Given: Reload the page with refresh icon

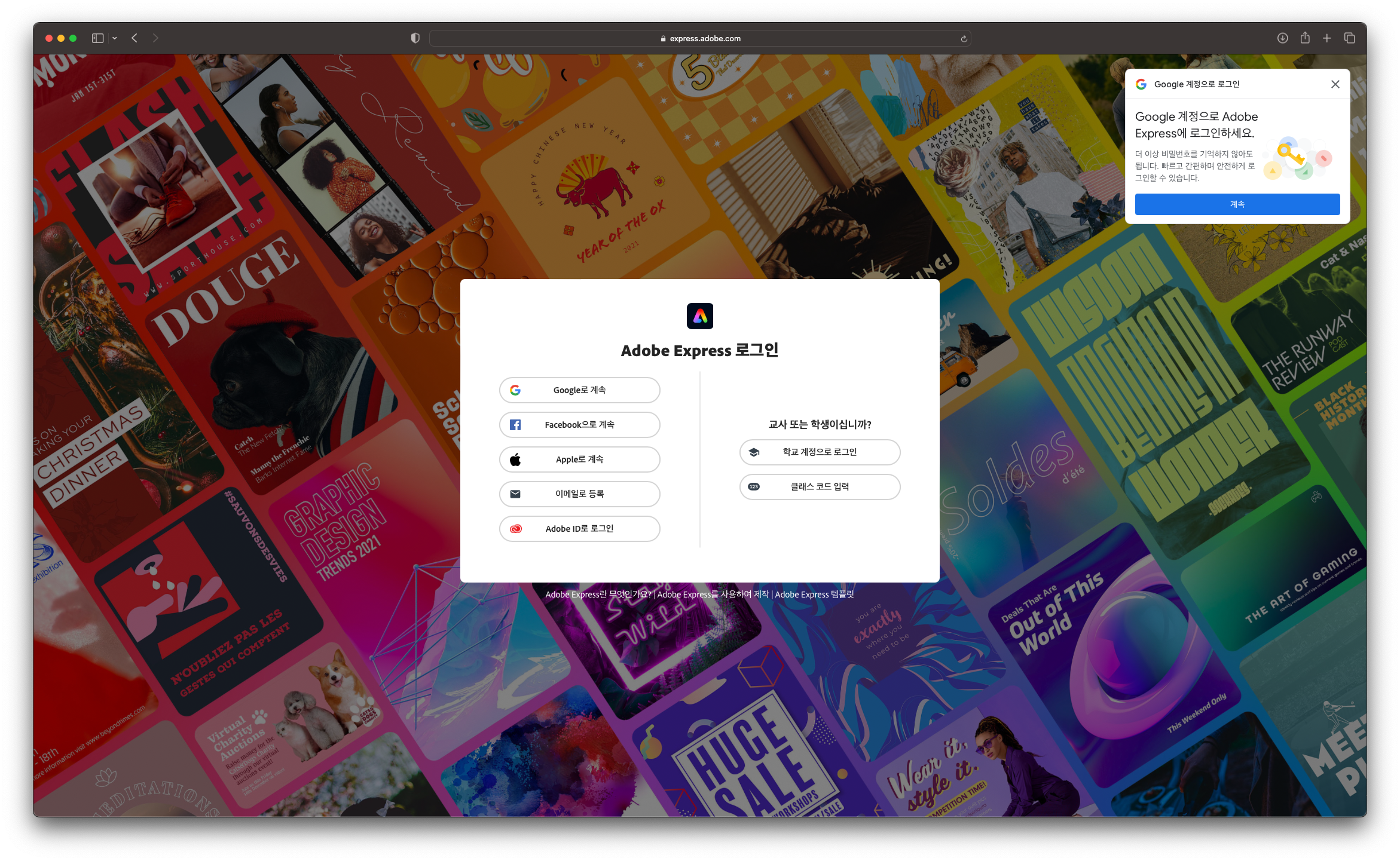Looking at the screenshot, I should pyautogui.click(x=964, y=39).
